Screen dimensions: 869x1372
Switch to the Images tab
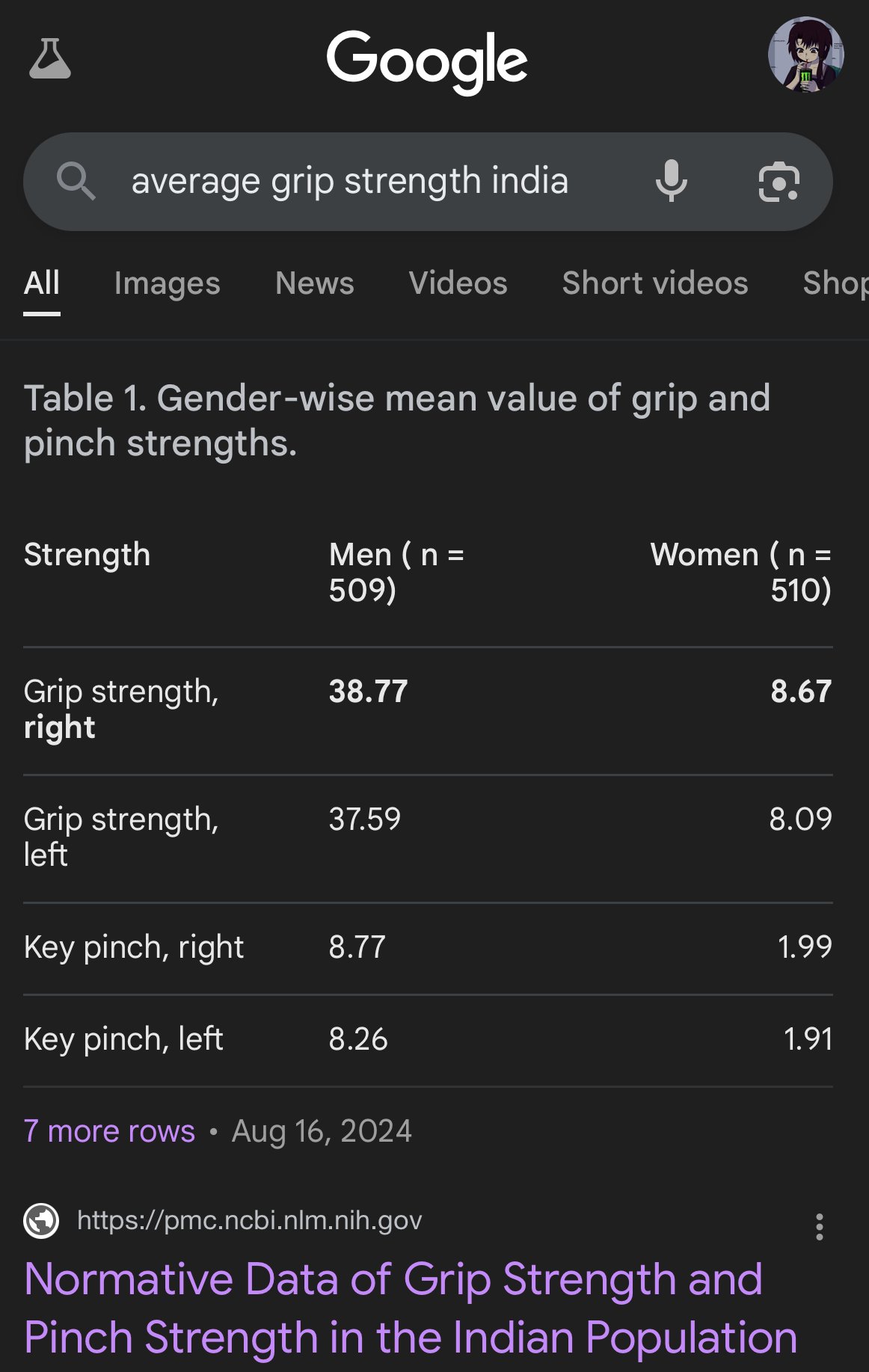point(167,283)
